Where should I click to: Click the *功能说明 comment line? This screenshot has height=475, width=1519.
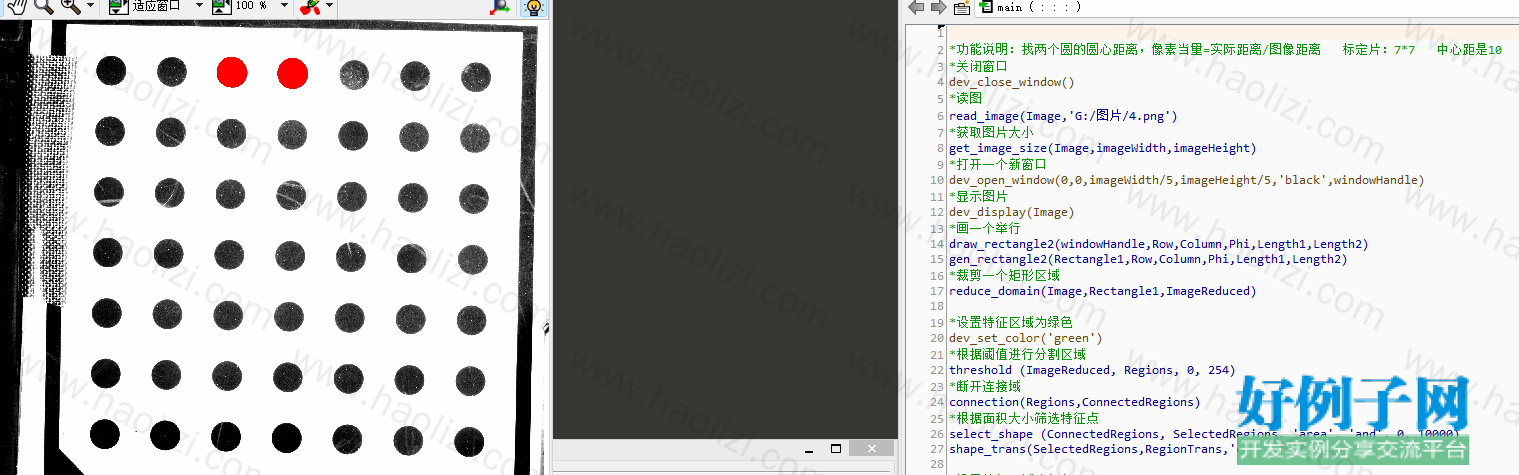coord(1225,49)
